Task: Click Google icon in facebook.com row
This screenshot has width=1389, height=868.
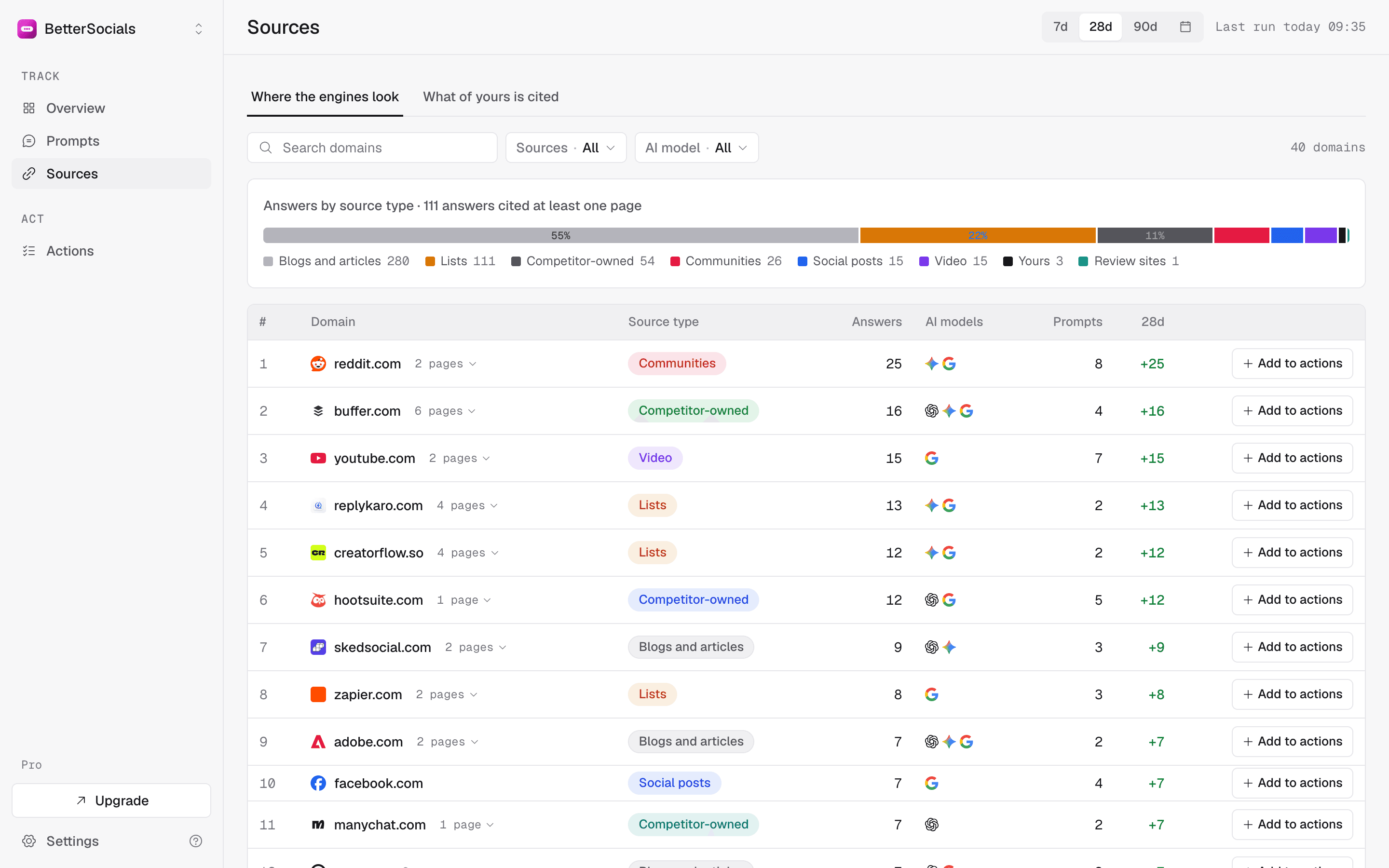Action: 932,783
